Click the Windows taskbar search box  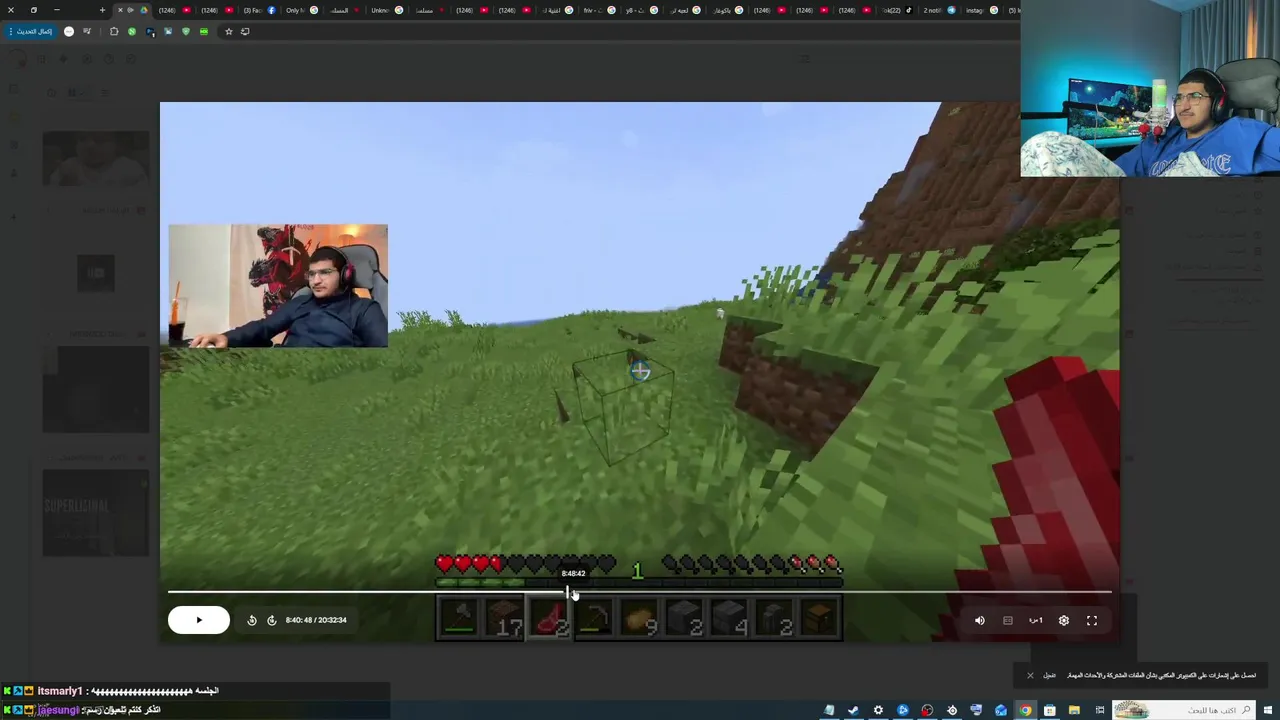[1184, 710]
